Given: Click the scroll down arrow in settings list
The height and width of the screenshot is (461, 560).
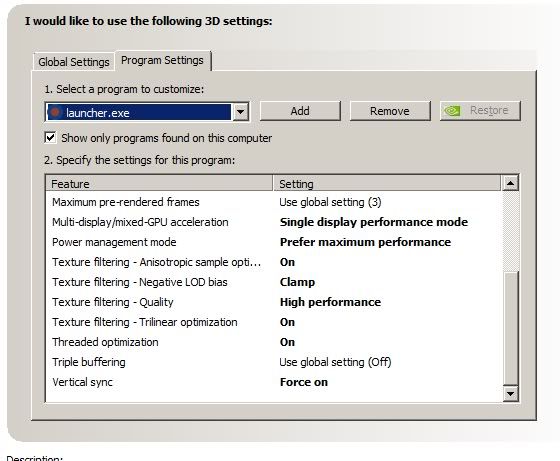Looking at the screenshot, I should pos(510,394).
